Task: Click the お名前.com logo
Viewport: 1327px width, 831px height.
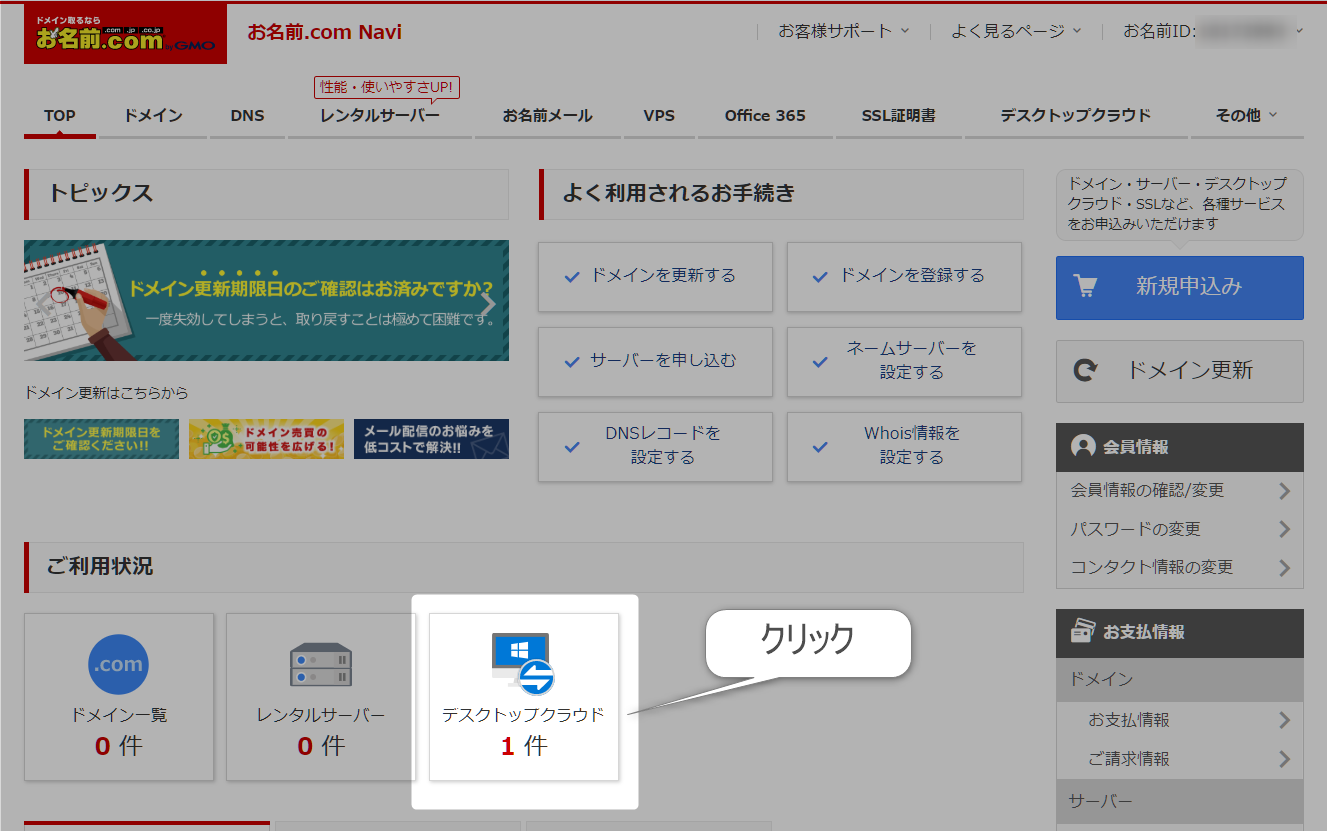Action: tap(125, 34)
